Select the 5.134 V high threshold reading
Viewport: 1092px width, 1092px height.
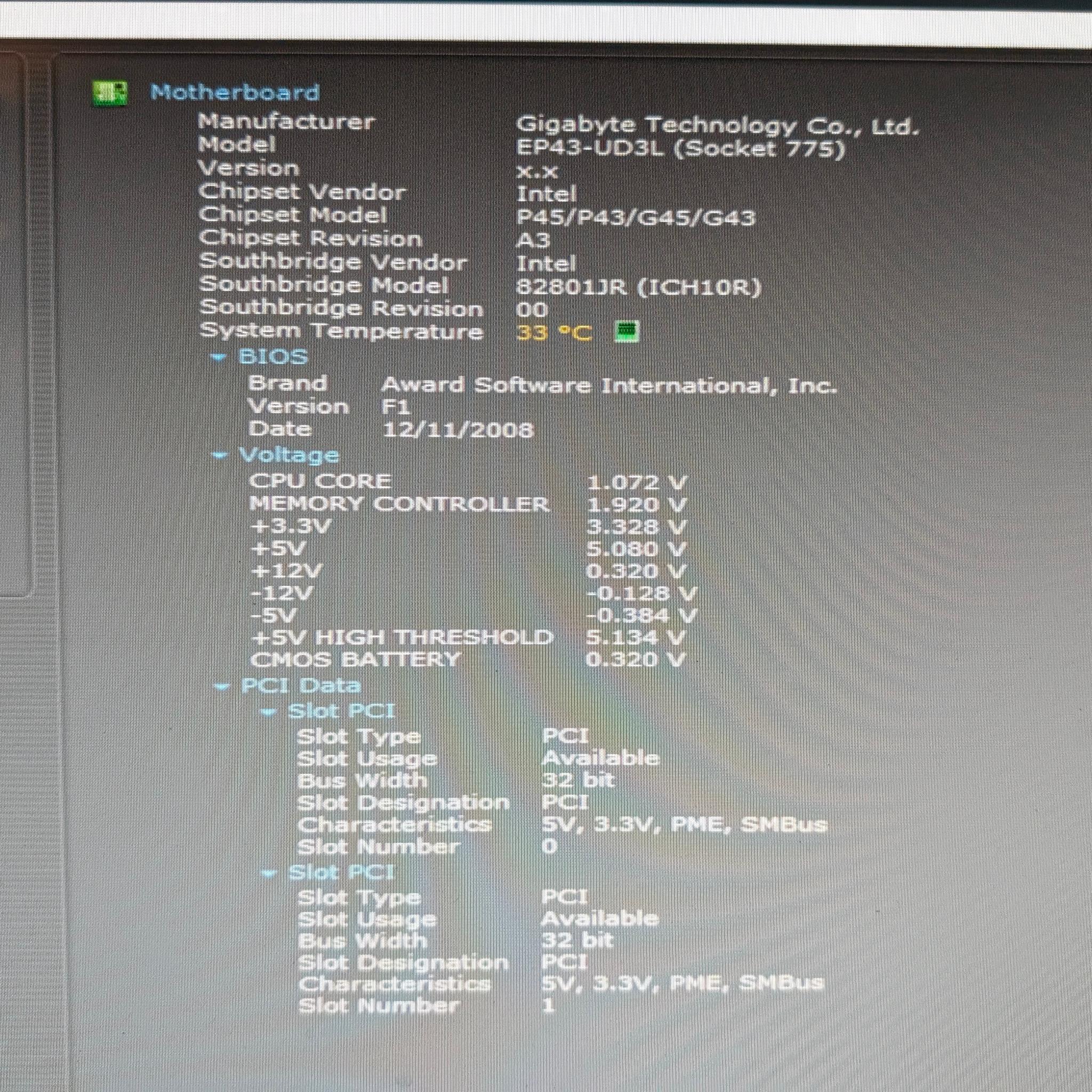pos(636,638)
